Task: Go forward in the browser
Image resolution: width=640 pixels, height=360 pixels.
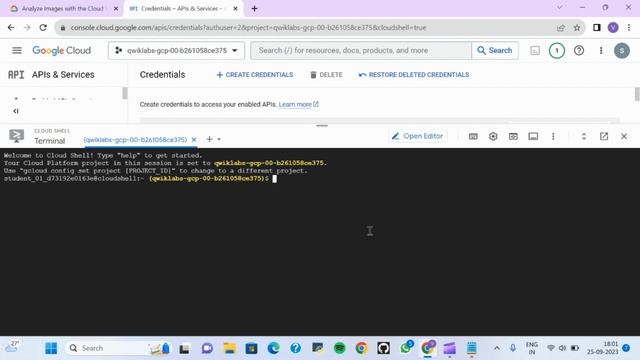Action: tap(27, 27)
